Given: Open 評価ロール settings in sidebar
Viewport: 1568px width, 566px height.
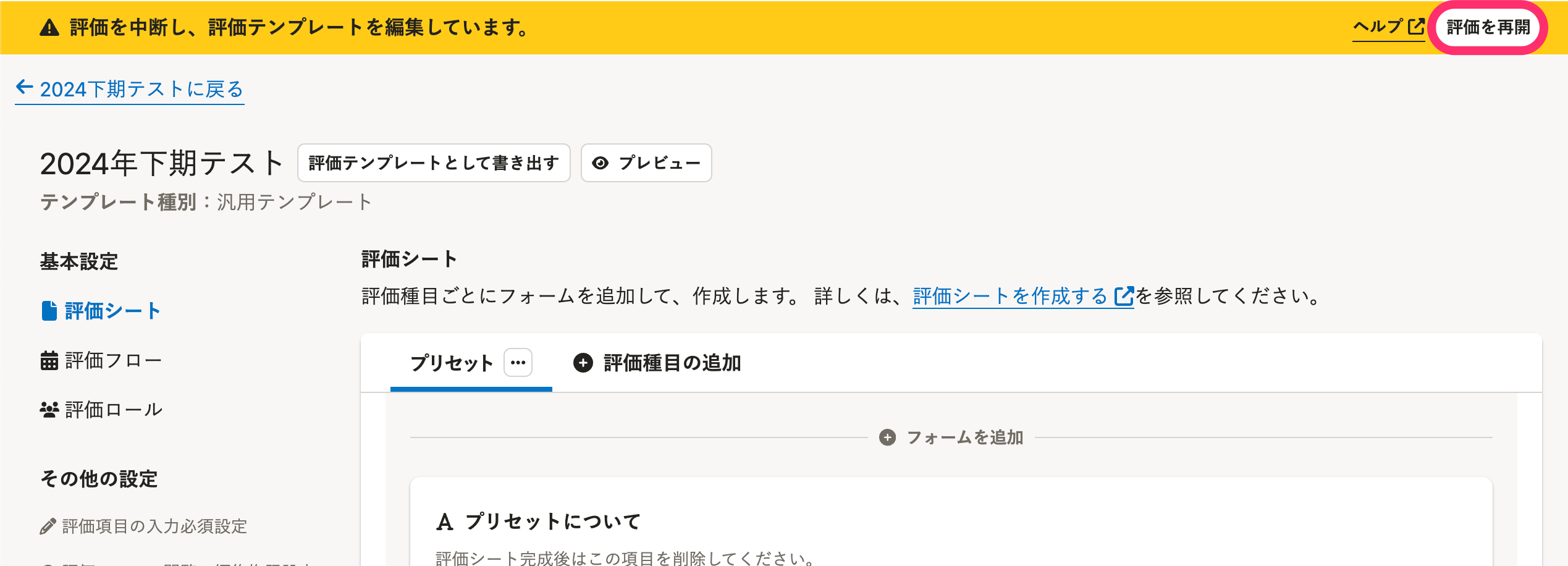Looking at the screenshot, I should point(114,410).
